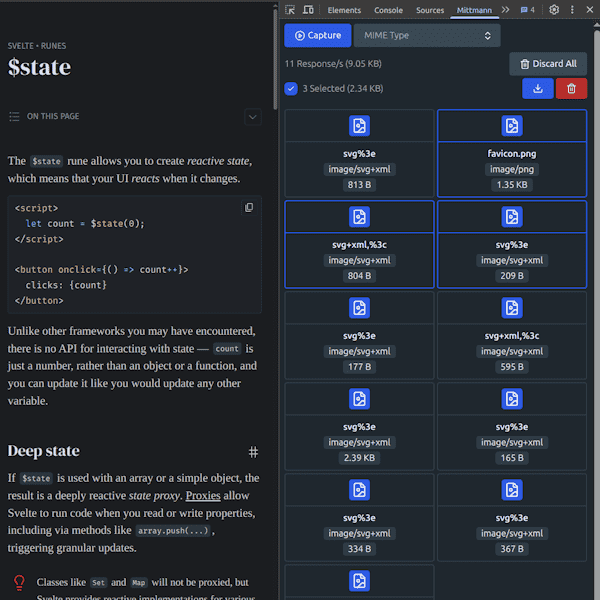Show more DevTools tabs via chevrons
600x600 pixels.
pos(505,10)
